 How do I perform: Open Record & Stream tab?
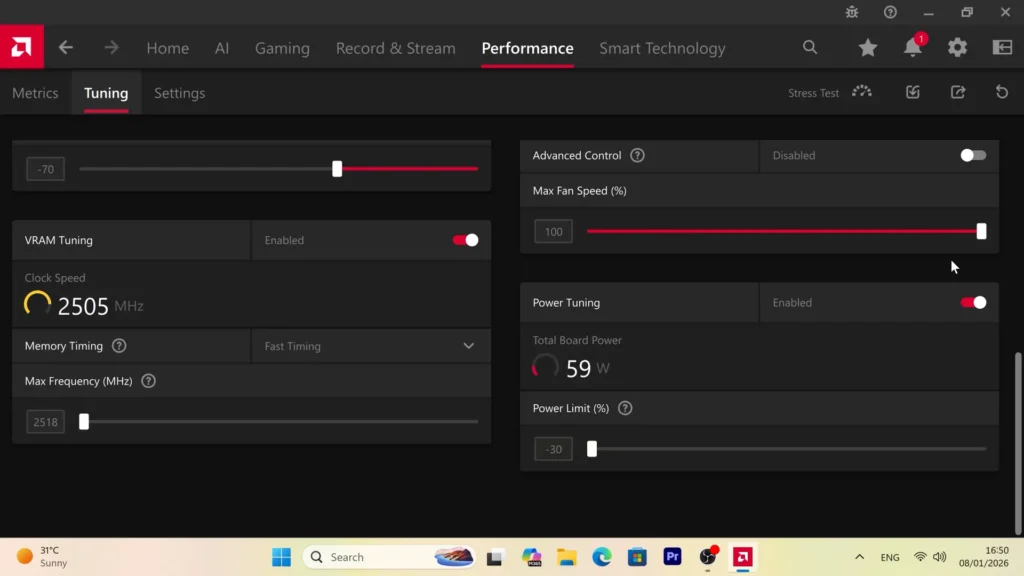tap(396, 48)
